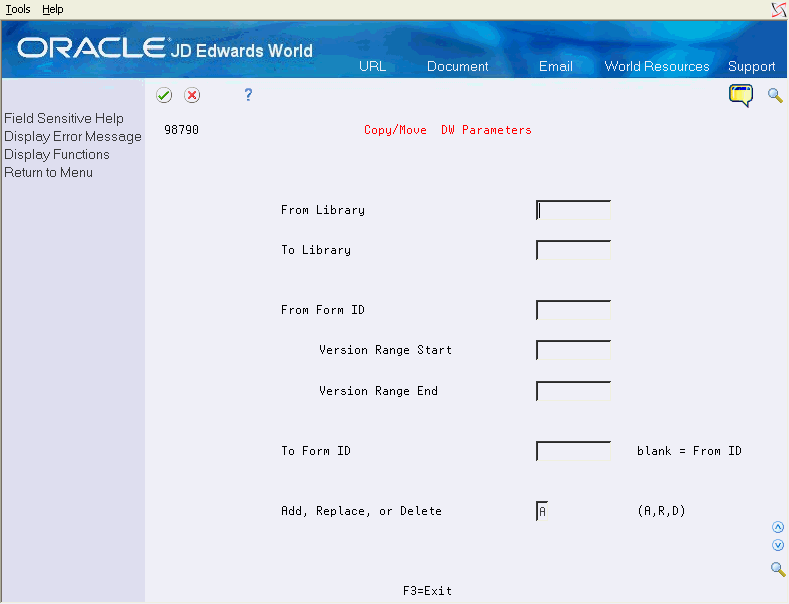Open the yellow speech bubble icon
The image size is (789, 604).
pyautogui.click(x=741, y=95)
